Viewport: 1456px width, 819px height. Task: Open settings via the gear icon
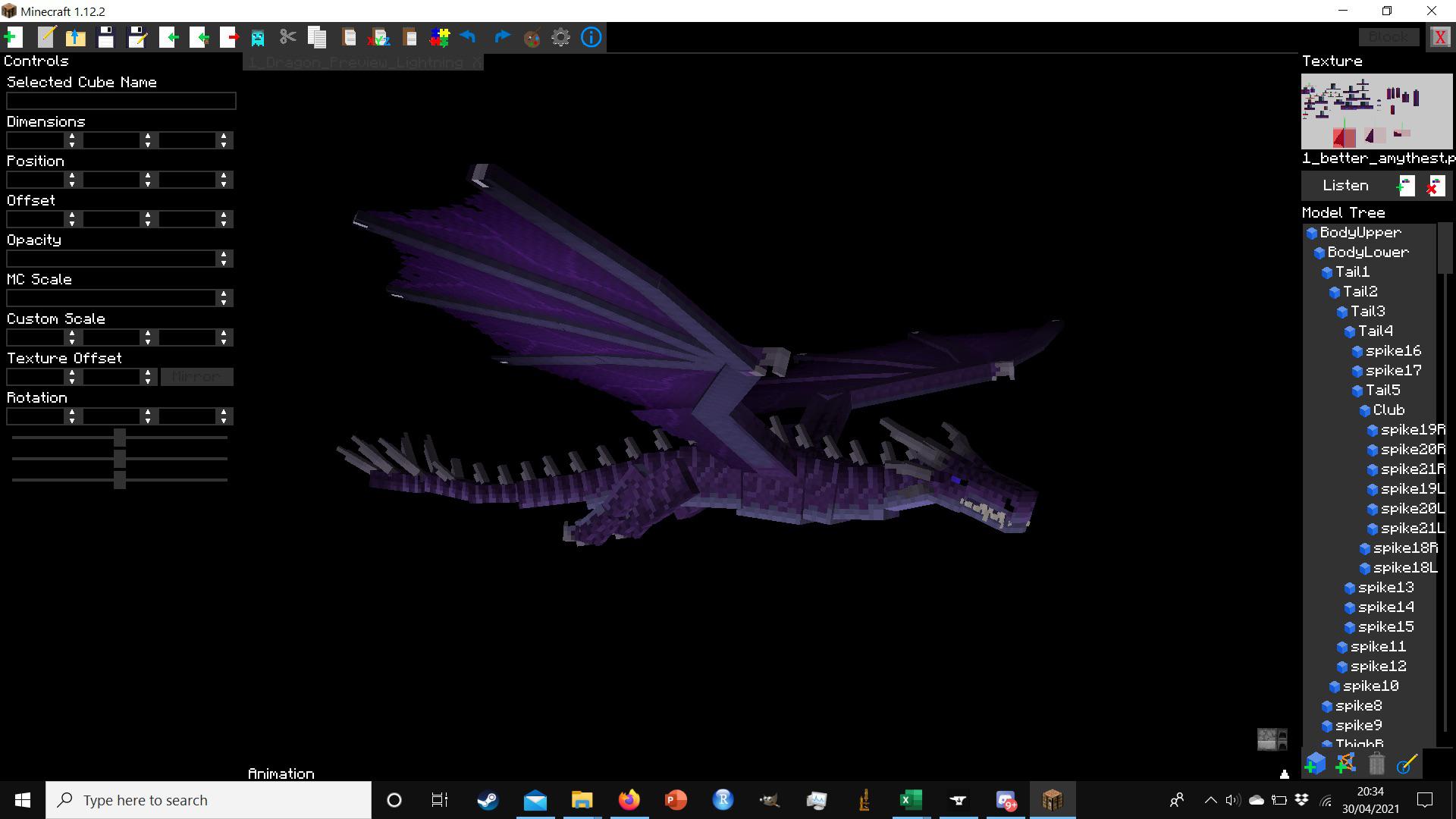pos(560,37)
